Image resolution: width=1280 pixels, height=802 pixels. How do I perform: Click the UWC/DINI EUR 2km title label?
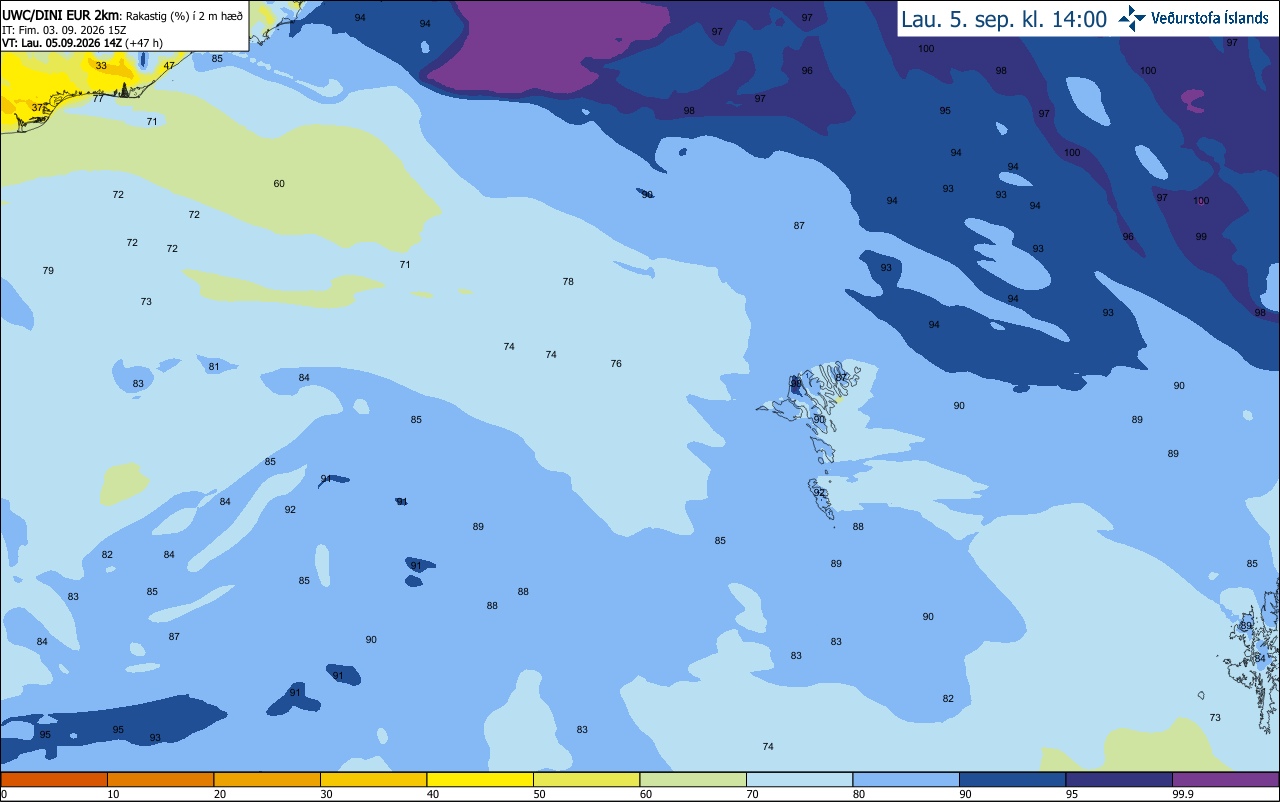[60, 14]
